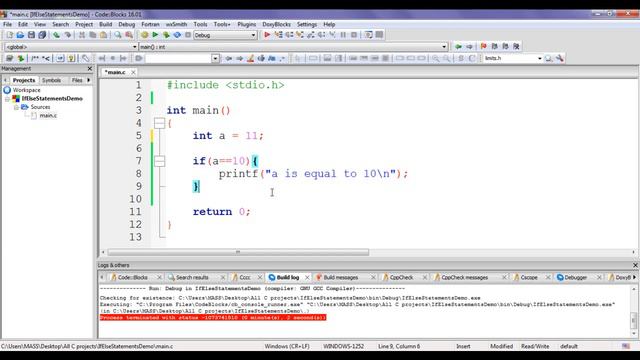Click the Jump back green arrow
The height and width of the screenshot is (360, 640).
click(458, 47)
